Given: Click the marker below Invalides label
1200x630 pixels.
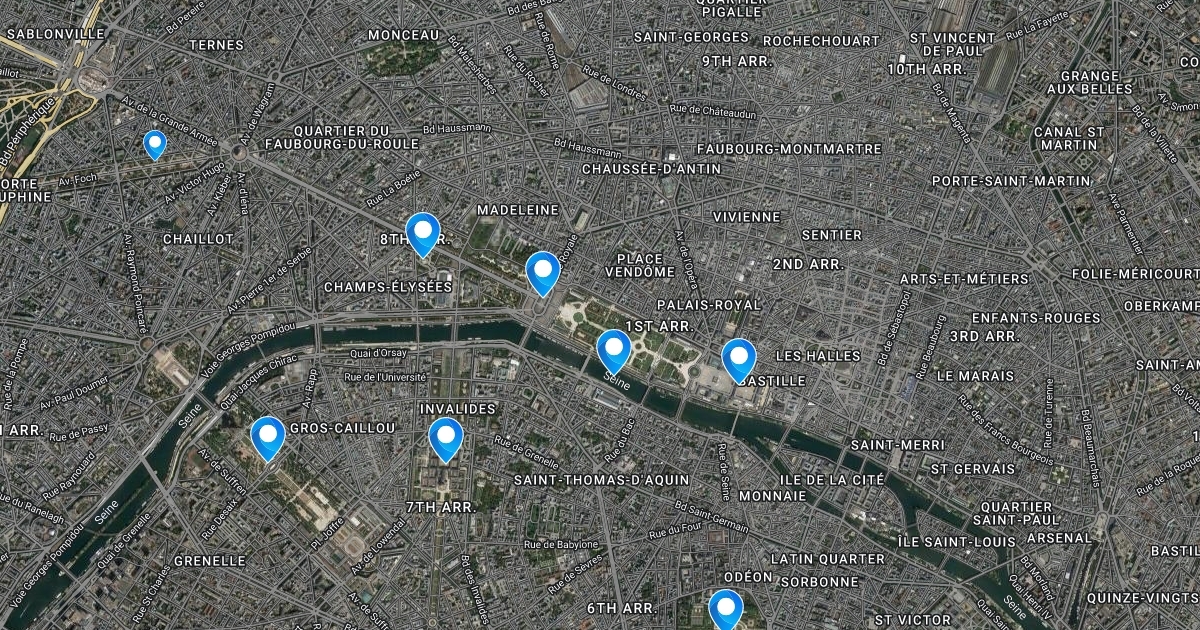Looking at the screenshot, I should [x=445, y=441].
